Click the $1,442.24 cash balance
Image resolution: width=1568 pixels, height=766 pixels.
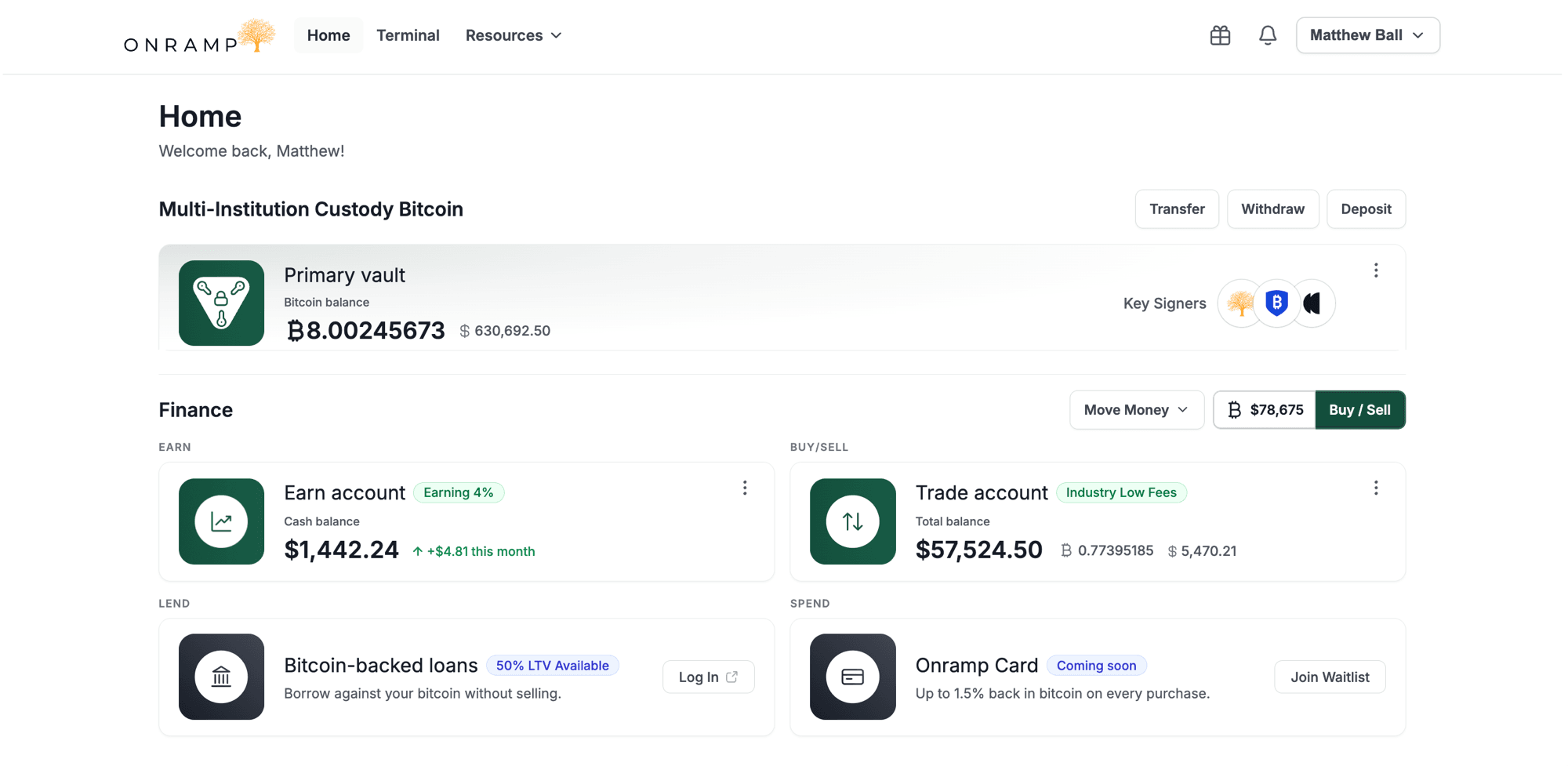341,550
